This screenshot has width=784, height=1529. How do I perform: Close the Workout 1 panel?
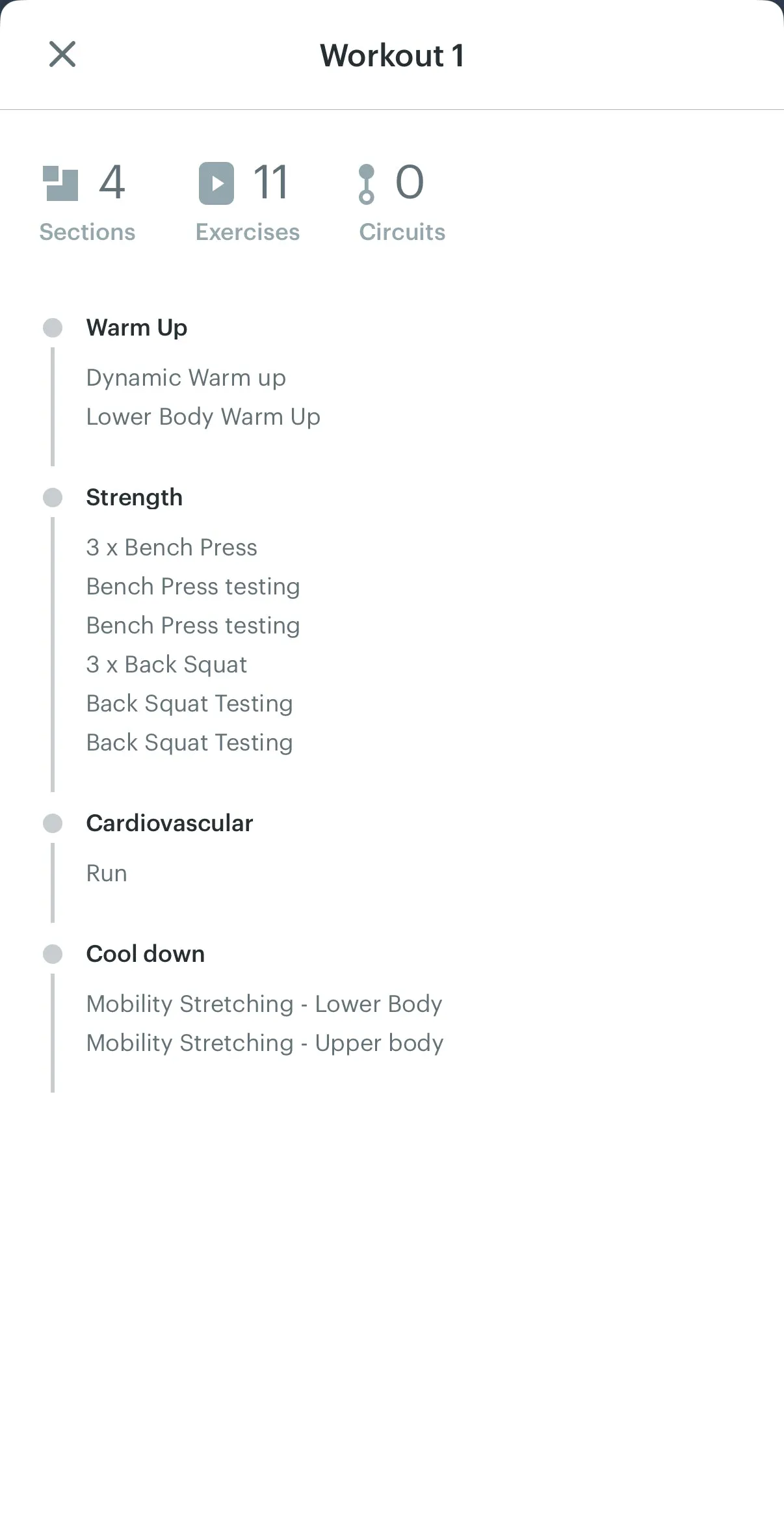pos(62,54)
